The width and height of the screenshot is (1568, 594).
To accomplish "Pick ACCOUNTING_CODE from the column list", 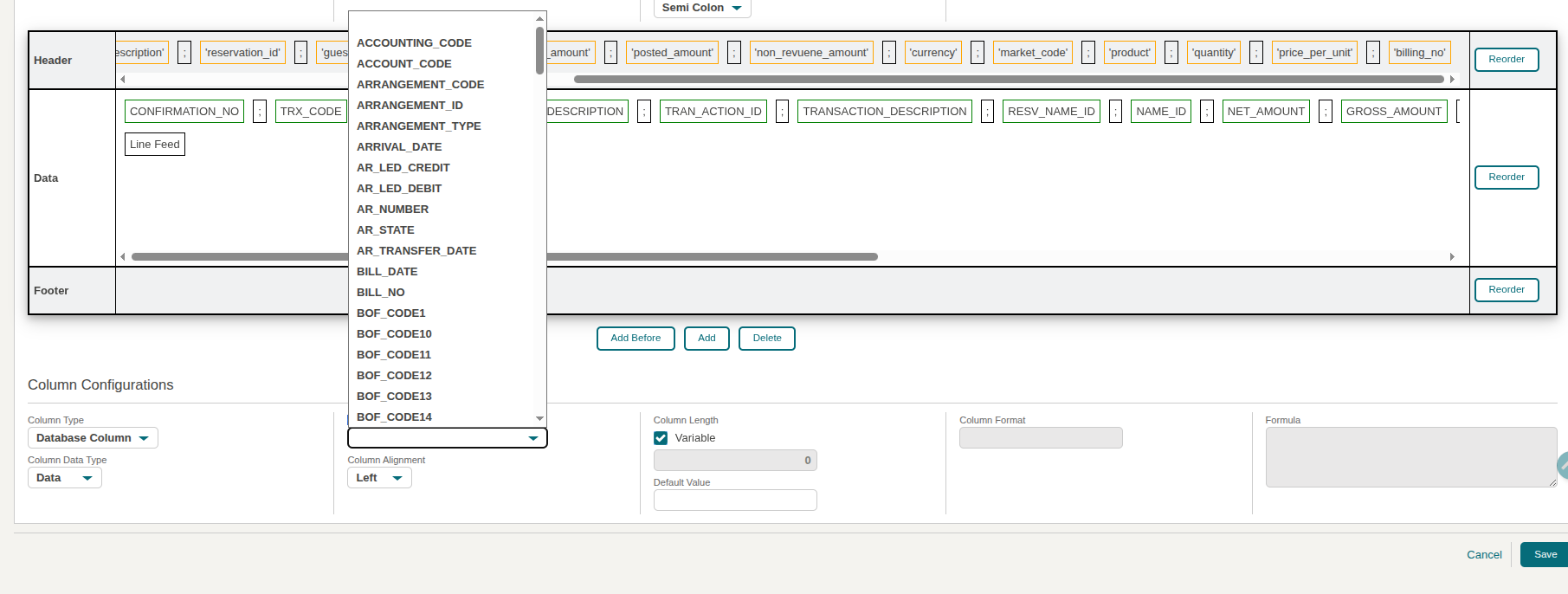I will (x=414, y=43).
